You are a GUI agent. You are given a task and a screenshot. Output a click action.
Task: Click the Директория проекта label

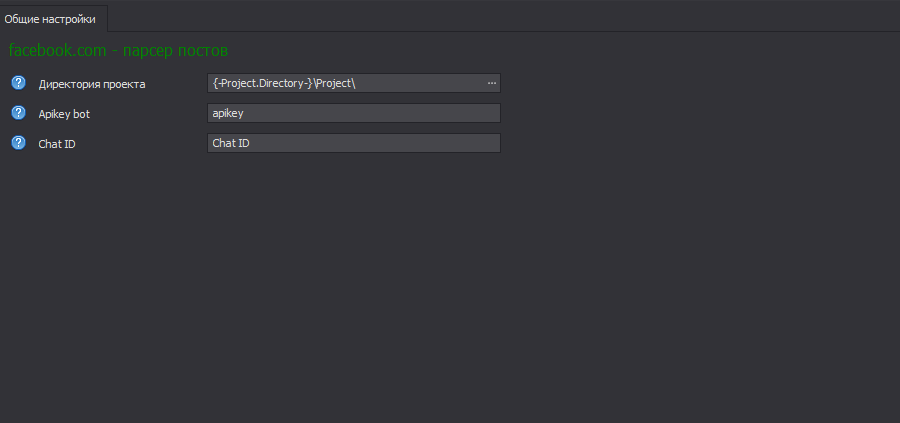click(x=92, y=84)
